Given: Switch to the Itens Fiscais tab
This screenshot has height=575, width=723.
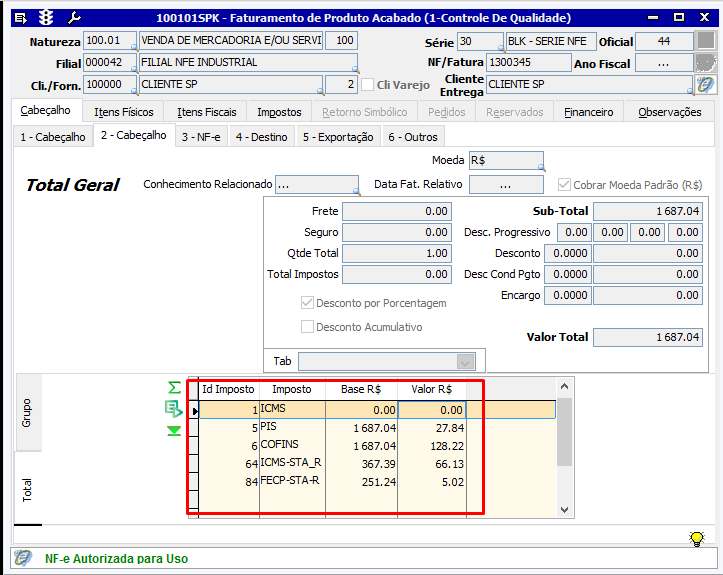Looking at the screenshot, I should [207, 112].
